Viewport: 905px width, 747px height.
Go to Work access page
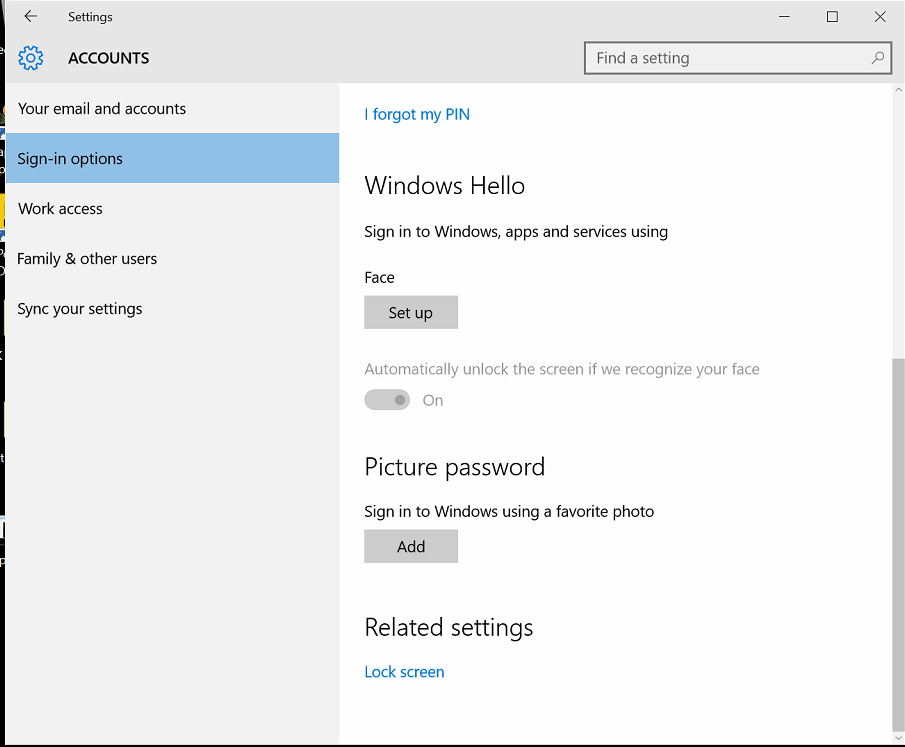[60, 209]
